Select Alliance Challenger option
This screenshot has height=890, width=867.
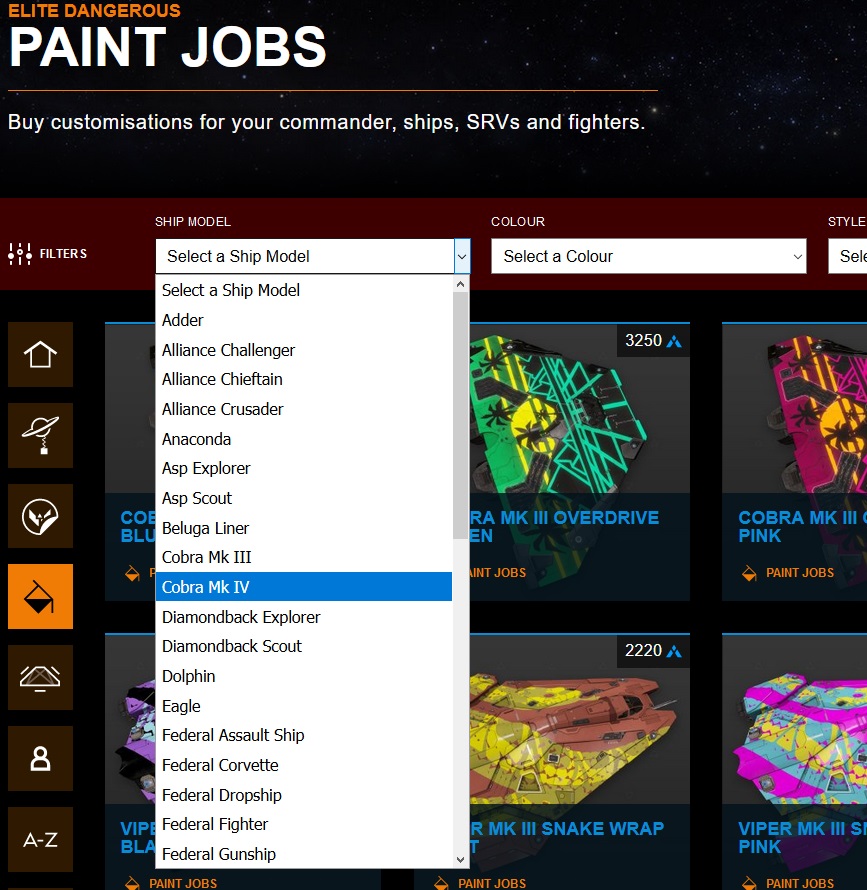click(304, 350)
